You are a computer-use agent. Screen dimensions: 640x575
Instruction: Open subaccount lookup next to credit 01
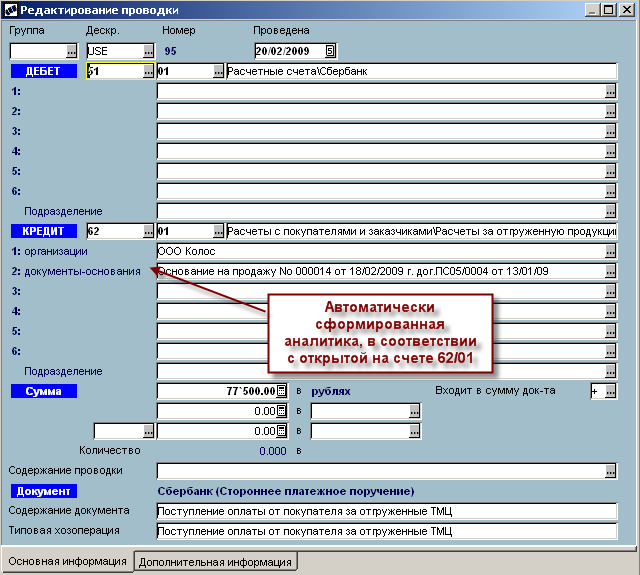pyautogui.click(x=218, y=231)
